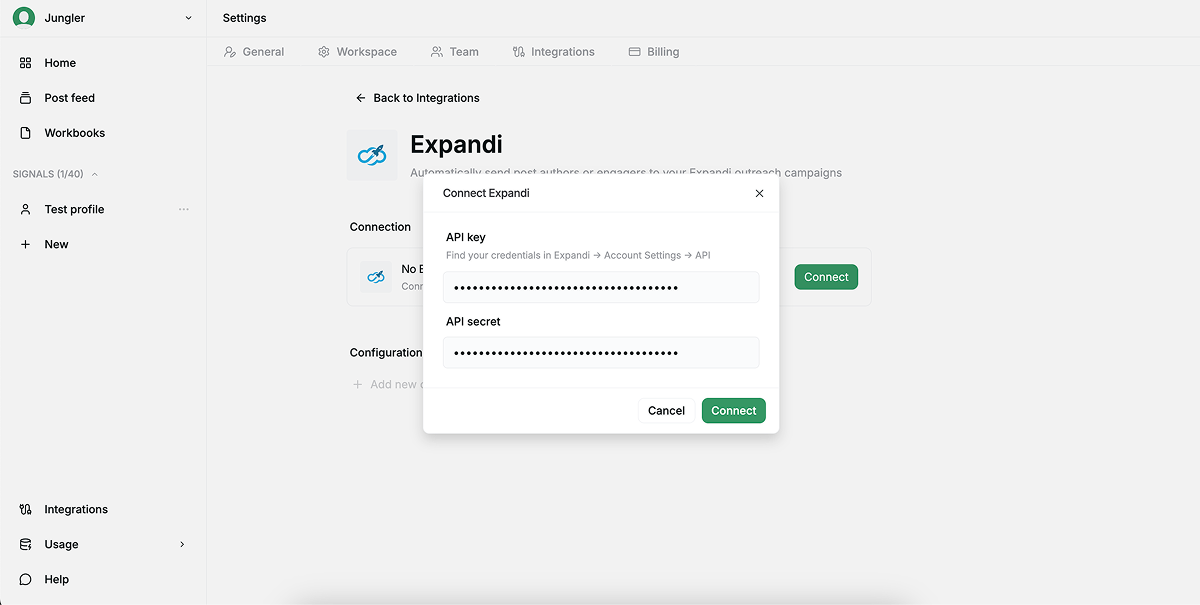The height and width of the screenshot is (605, 1200).
Task: Open Post feed from sidebar
Action: 69,98
